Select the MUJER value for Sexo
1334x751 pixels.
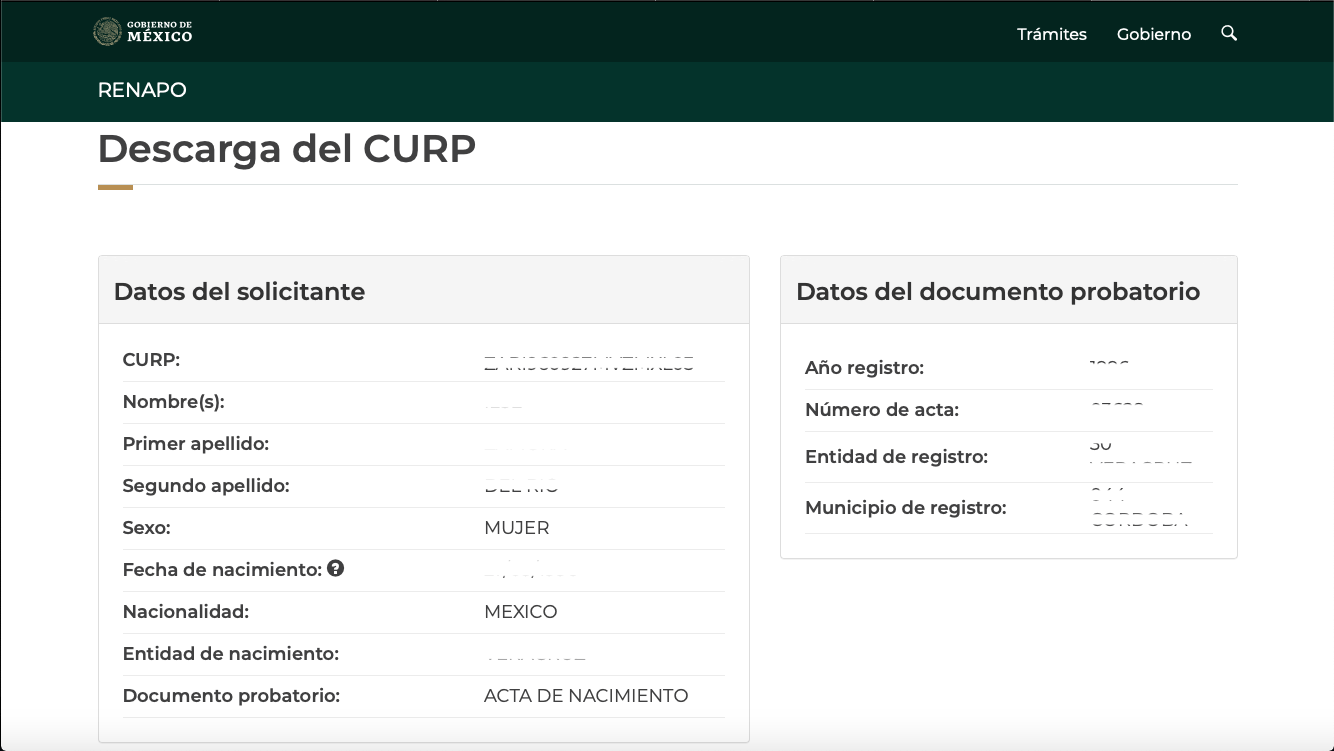coord(516,528)
